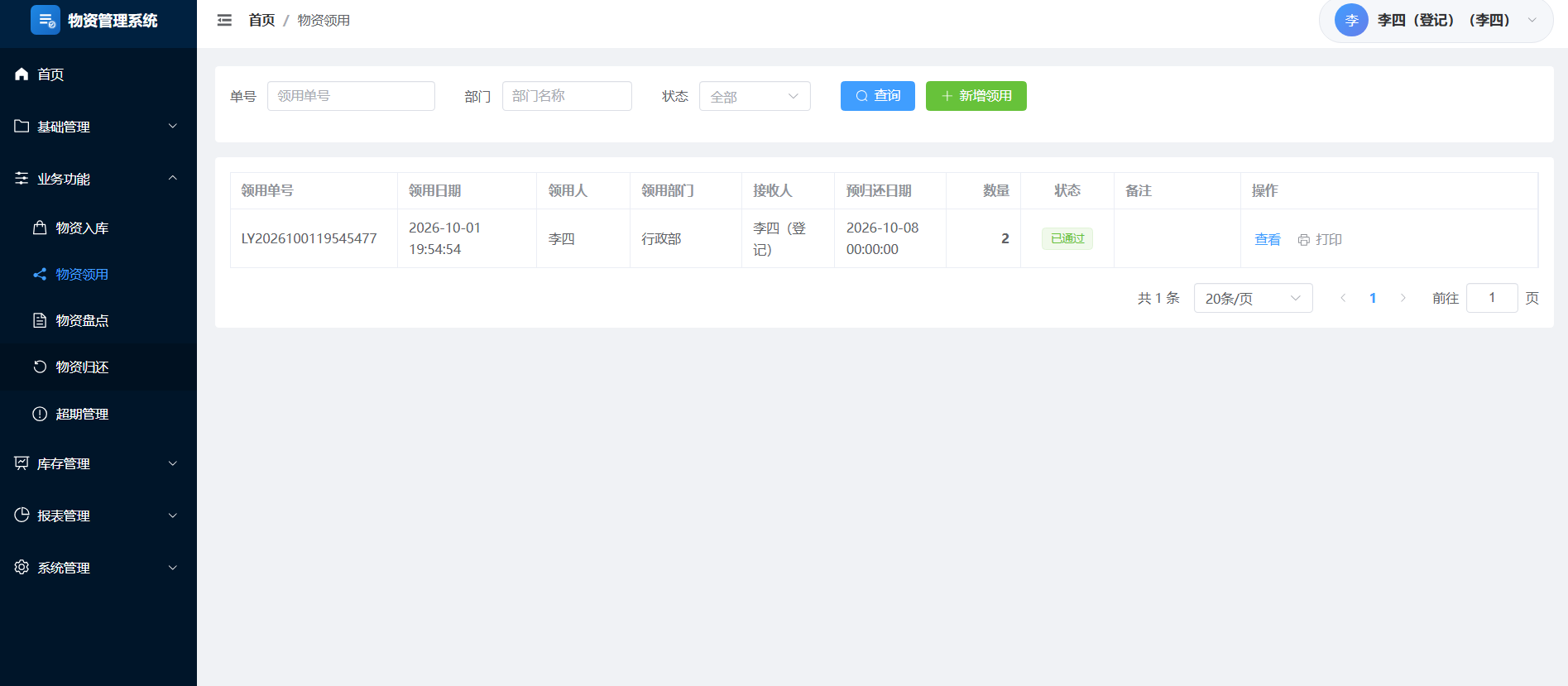Open 物资归还 menu item
The width and height of the screenshot is (1568, 686).
(x=98, y=367)
